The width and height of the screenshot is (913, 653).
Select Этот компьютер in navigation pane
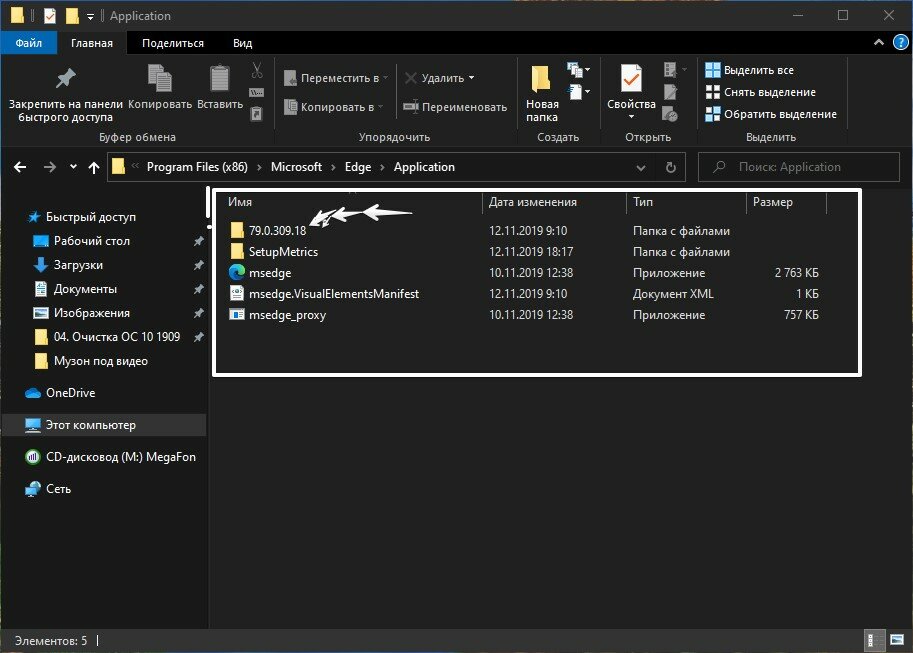[104, 425]
